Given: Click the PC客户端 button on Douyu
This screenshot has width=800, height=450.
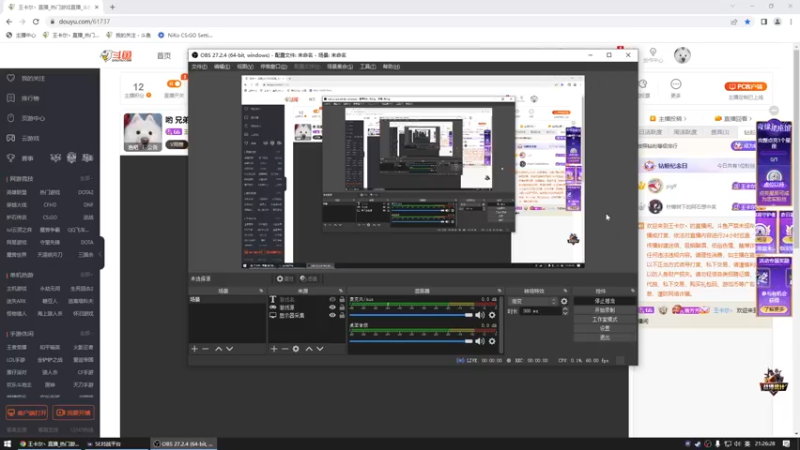Looking at the screenshot, I should 745,87.
